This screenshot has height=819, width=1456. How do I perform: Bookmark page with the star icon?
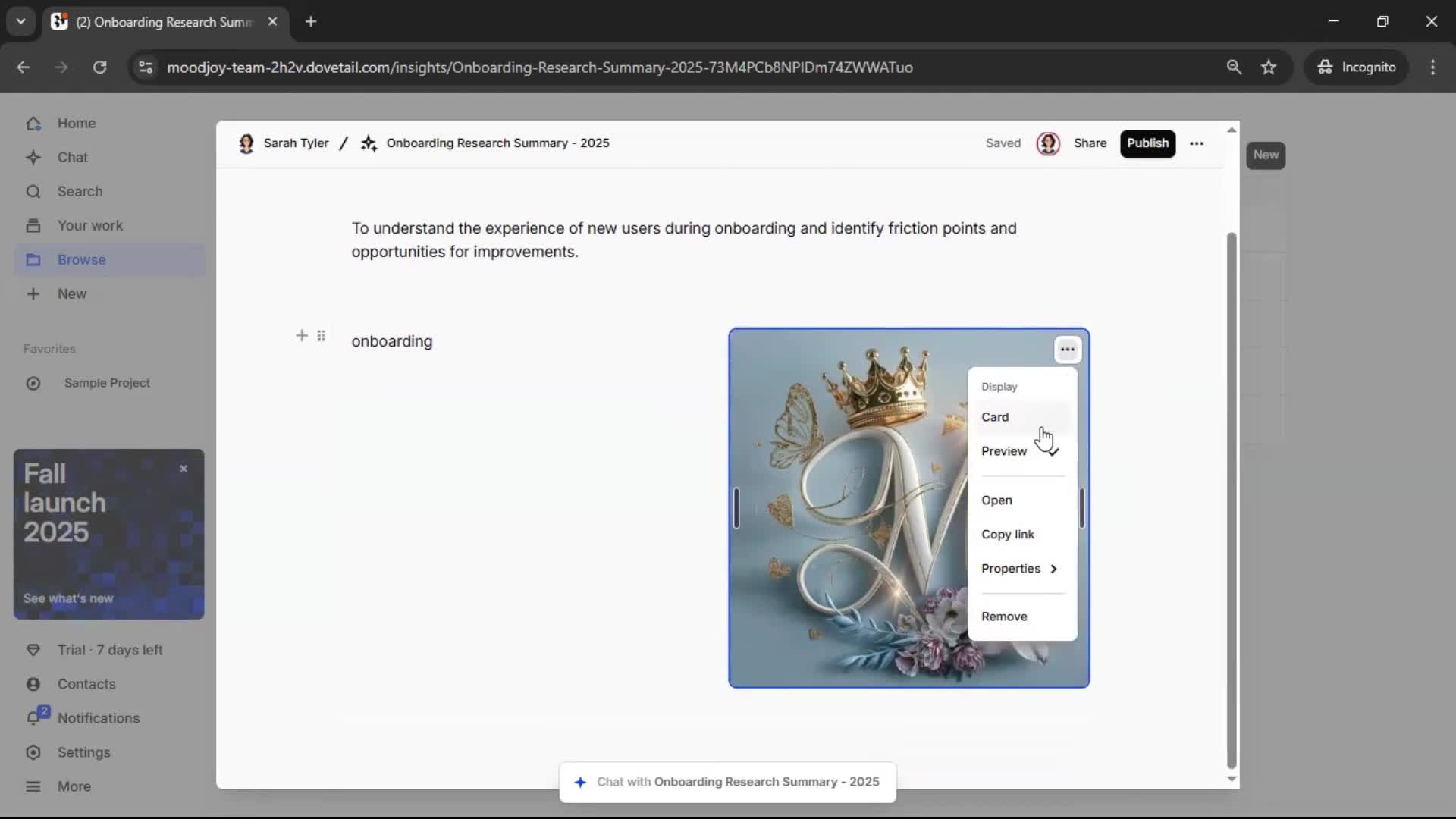pos(1269,67)
